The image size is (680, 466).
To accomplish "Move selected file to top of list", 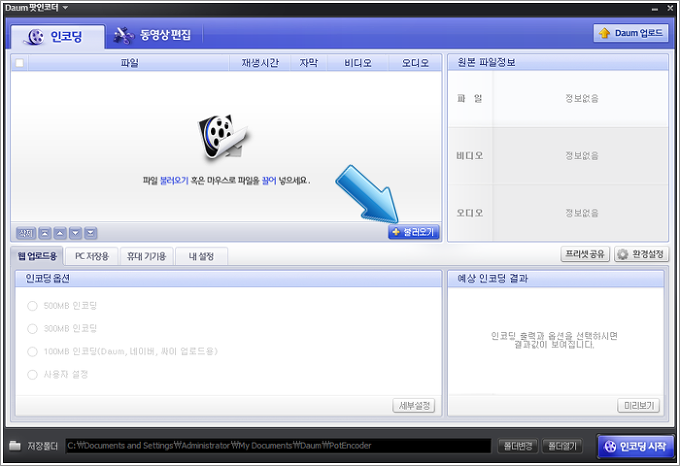I will coord(45,233).
